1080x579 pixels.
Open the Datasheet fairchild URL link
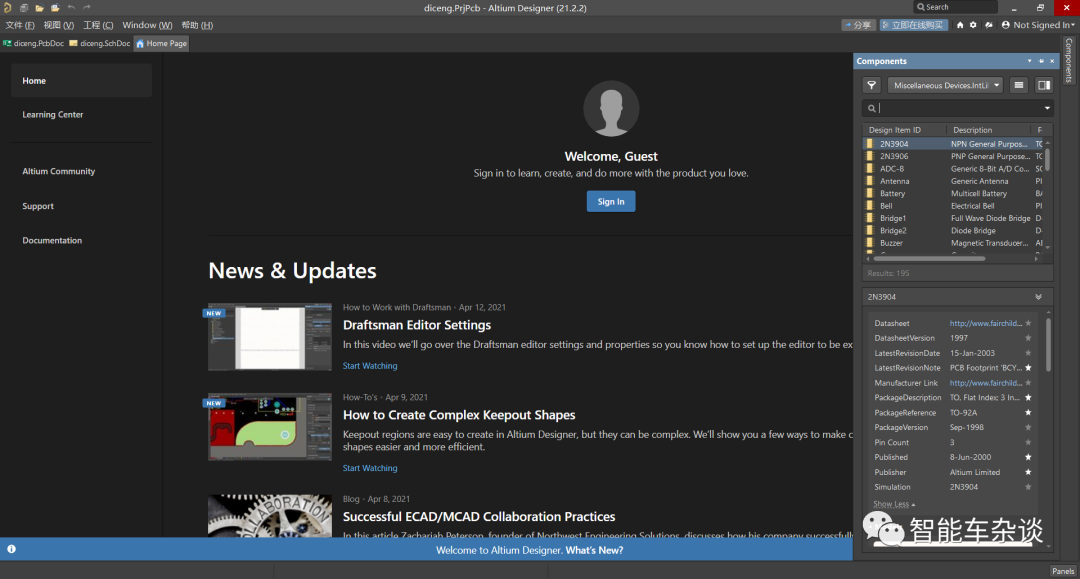click(986, 323)
